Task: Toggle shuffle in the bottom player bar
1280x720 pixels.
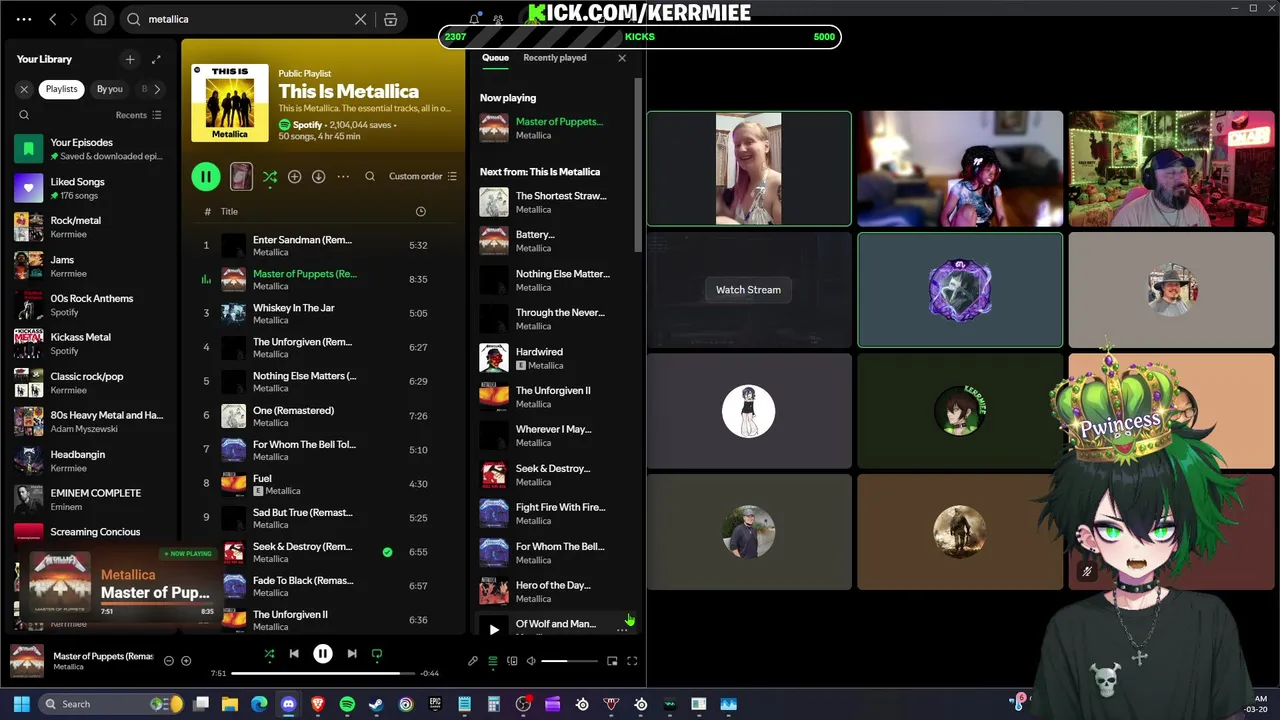Action: 269,654
